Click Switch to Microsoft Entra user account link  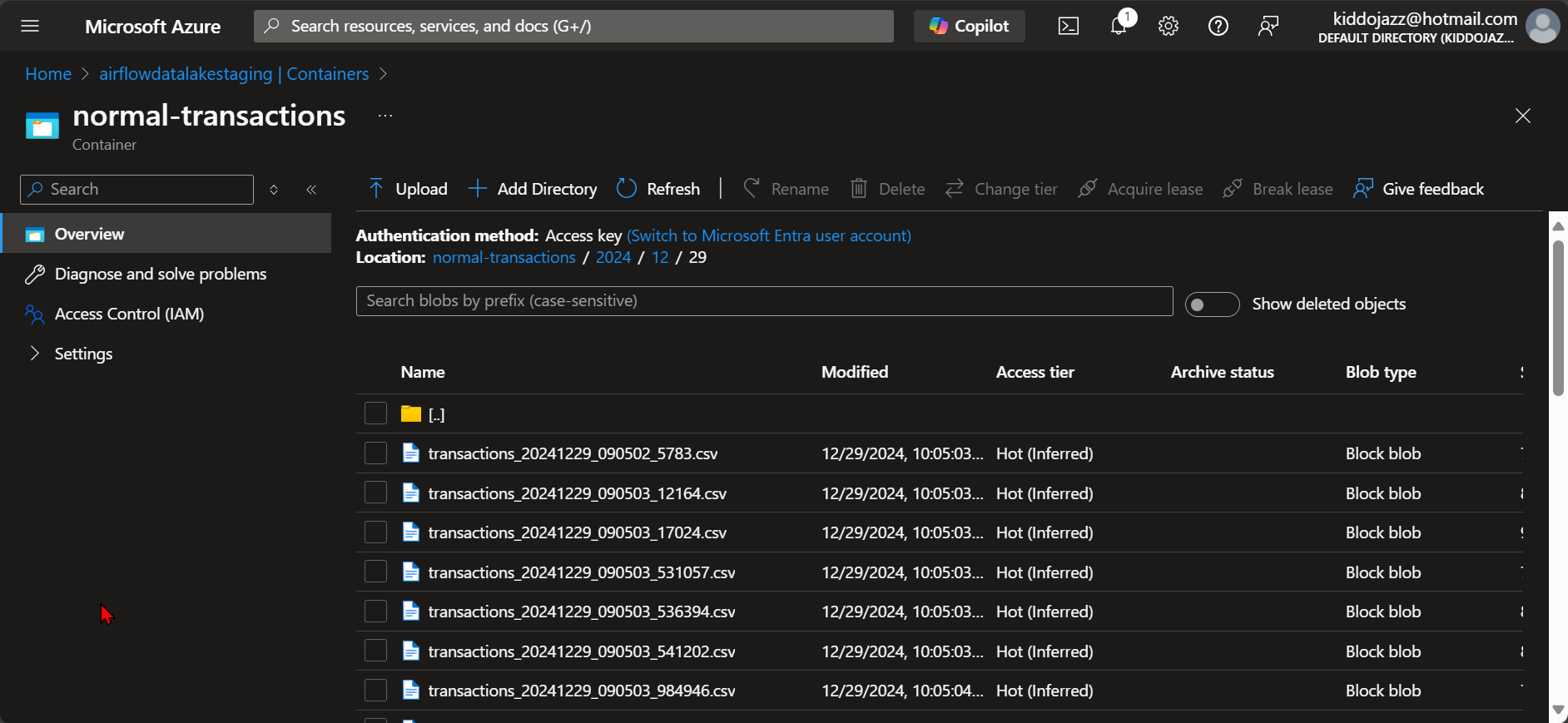[769, 235]
